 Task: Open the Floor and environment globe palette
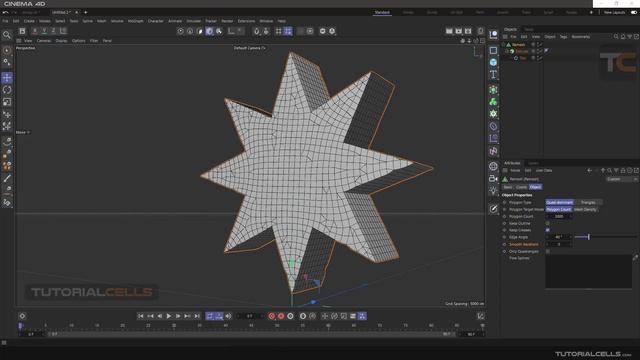[x=493, y=166]
